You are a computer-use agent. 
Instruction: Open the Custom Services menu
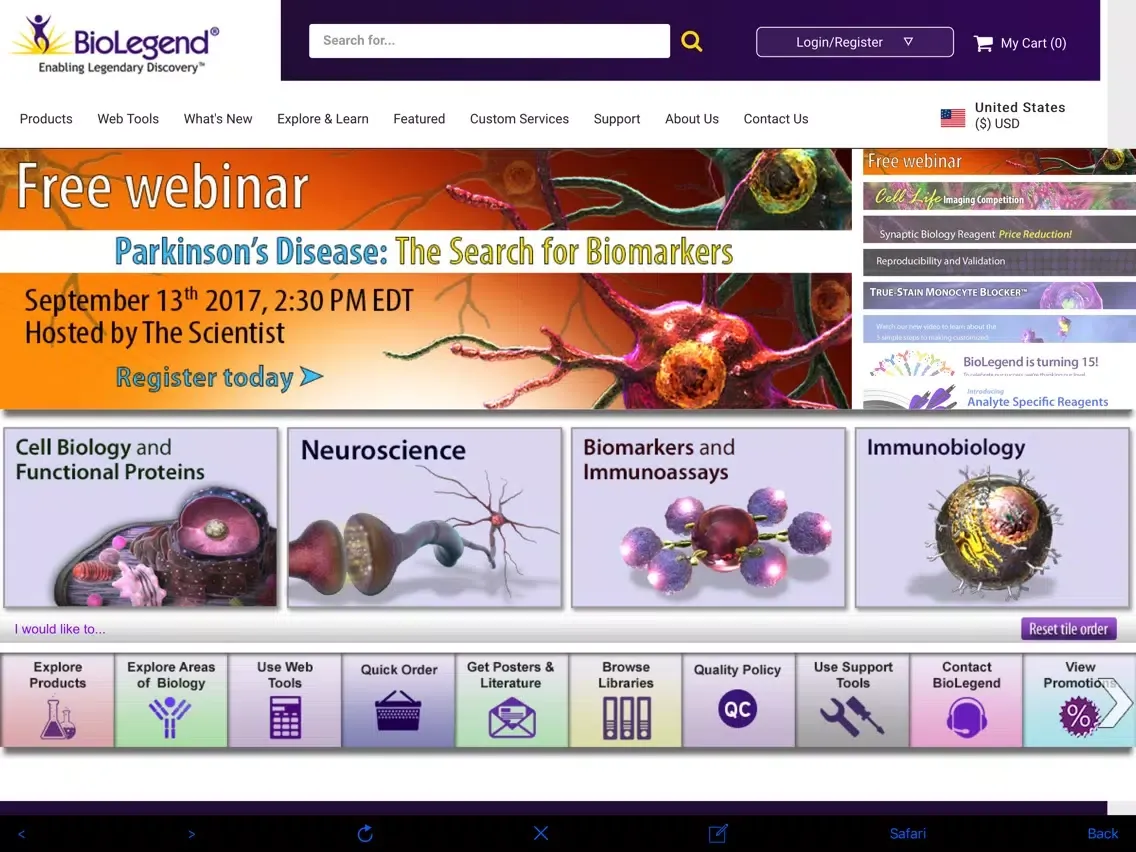pos(519,119)
